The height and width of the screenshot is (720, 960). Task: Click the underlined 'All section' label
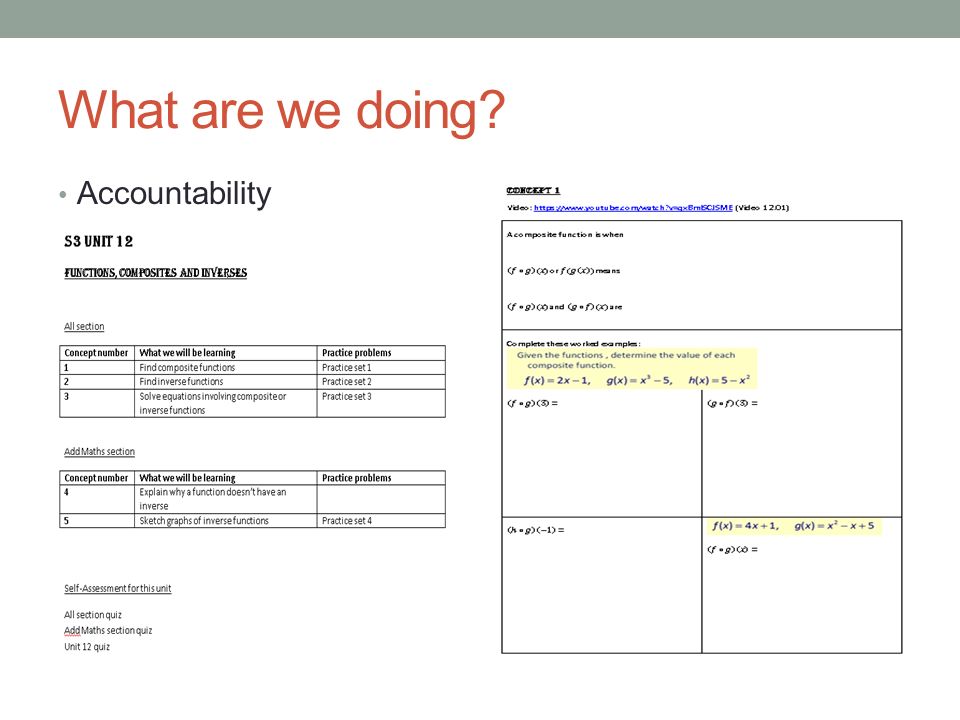(x=84, y=326)
